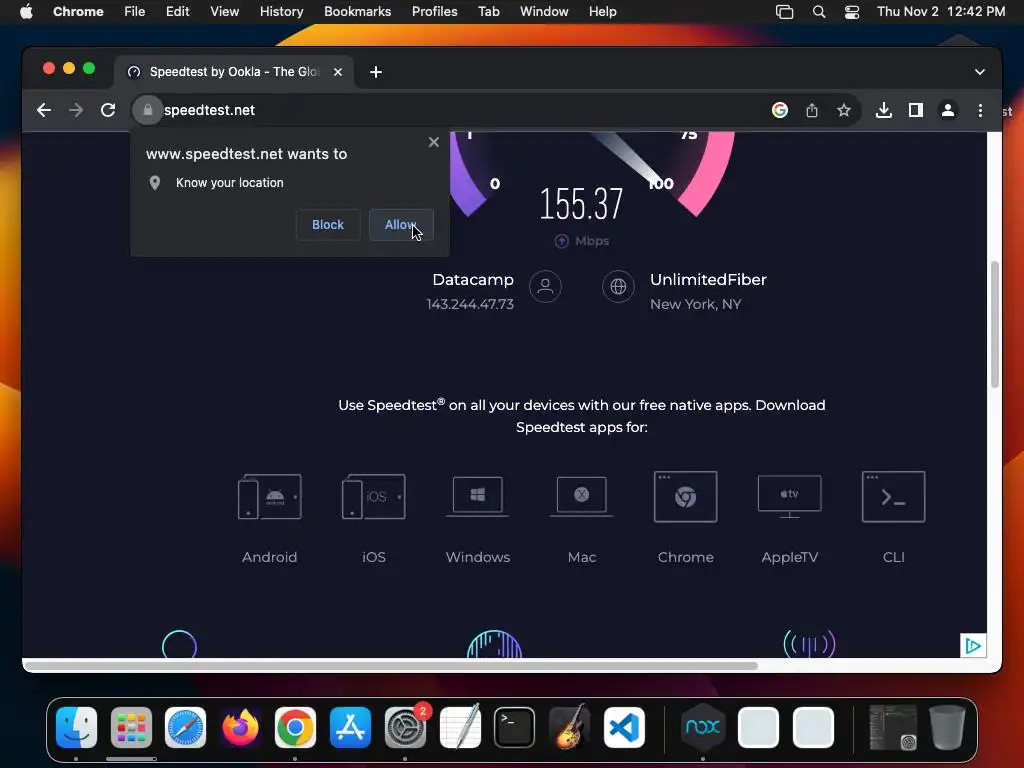Open Launchpad from the Dock
The image size is (1024, 768).
tap(131, 727)
